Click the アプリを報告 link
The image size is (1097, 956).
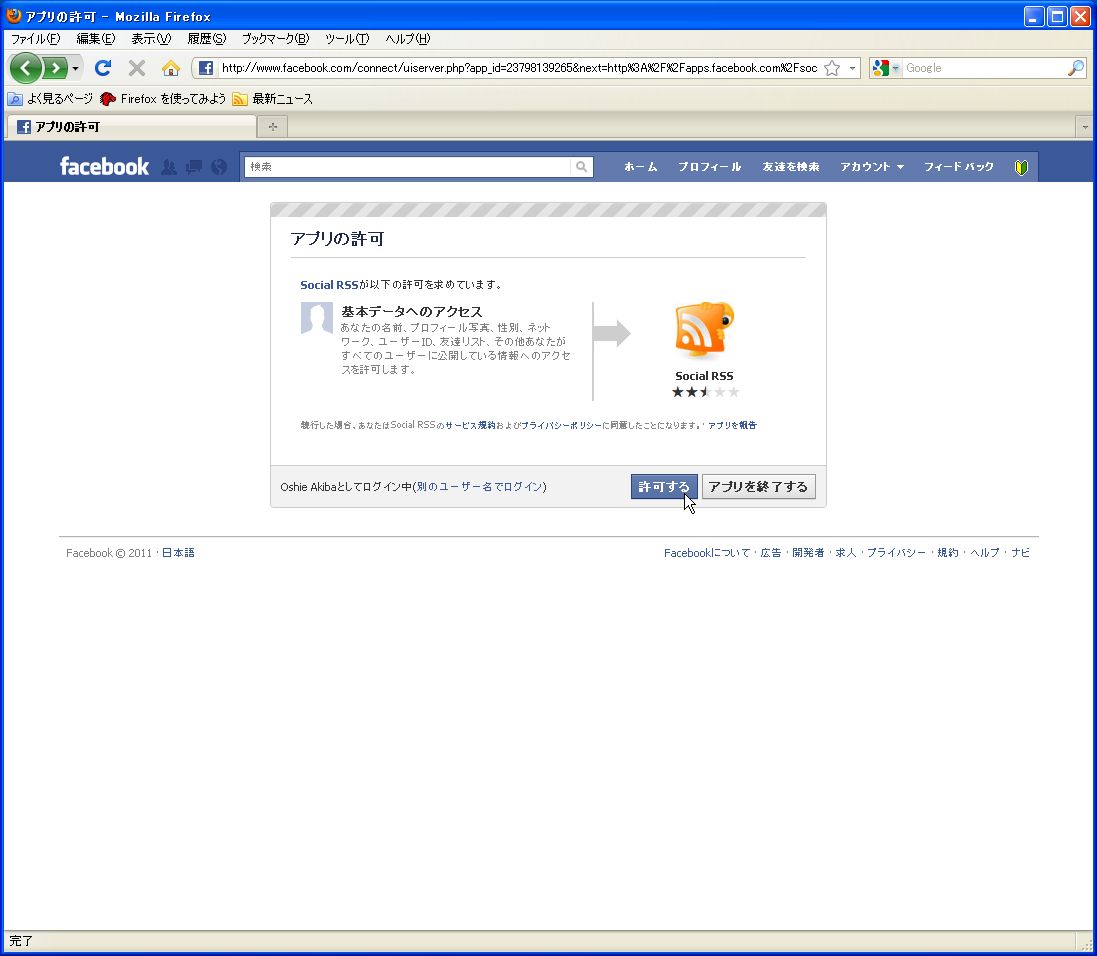(x=732, y=425)
